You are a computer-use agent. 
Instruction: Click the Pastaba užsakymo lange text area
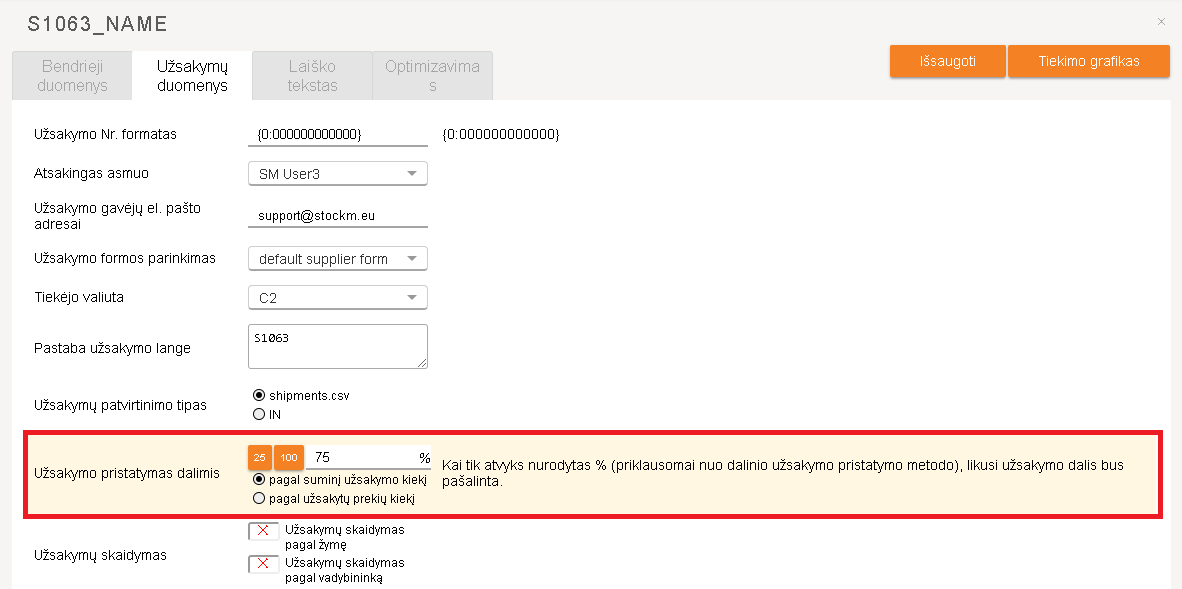click(x=337, y=346)
